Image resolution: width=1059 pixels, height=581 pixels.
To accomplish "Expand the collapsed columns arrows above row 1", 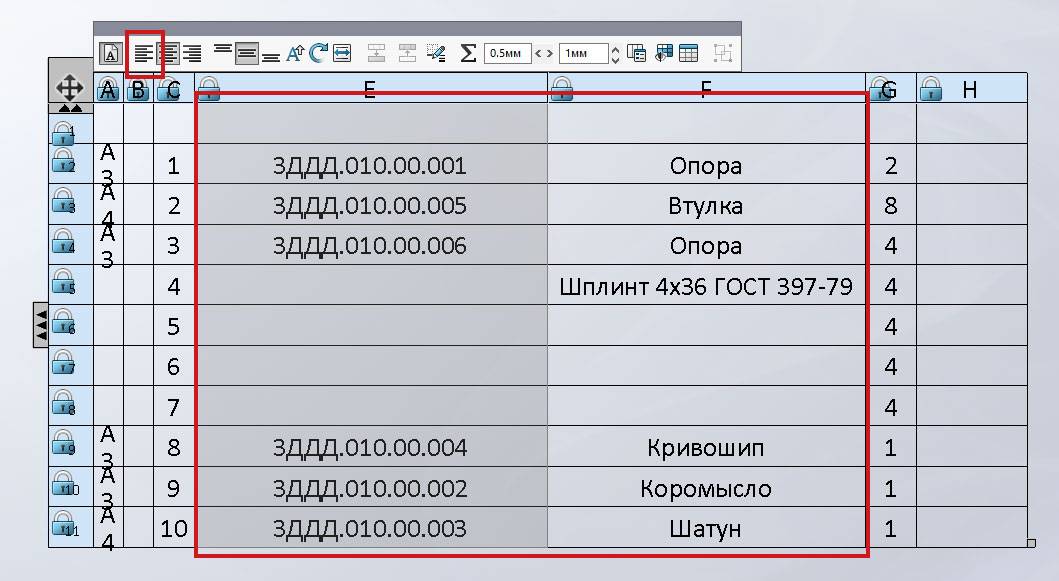I will 70,108.
